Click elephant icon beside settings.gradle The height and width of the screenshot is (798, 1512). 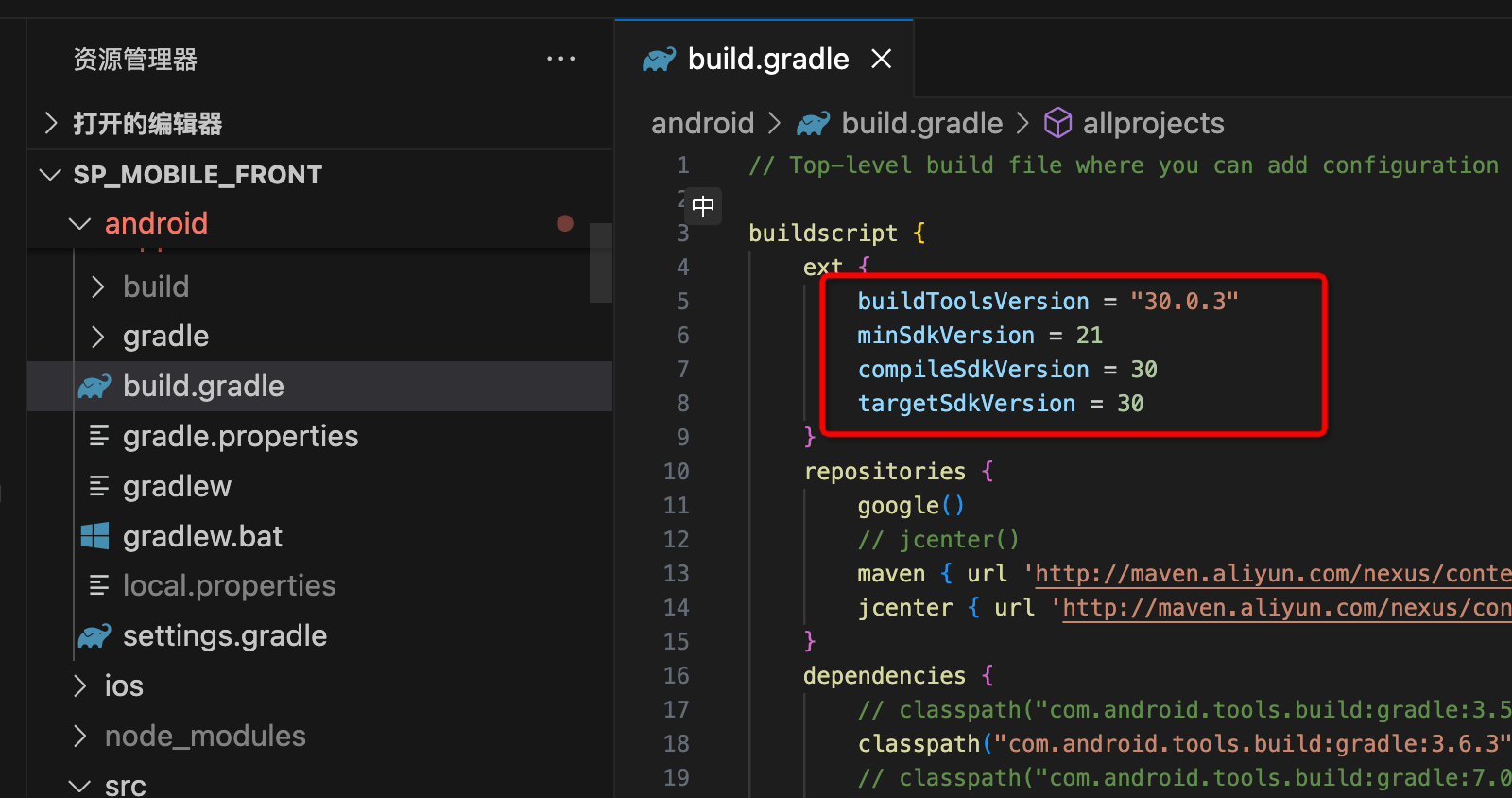click(94, 635)
